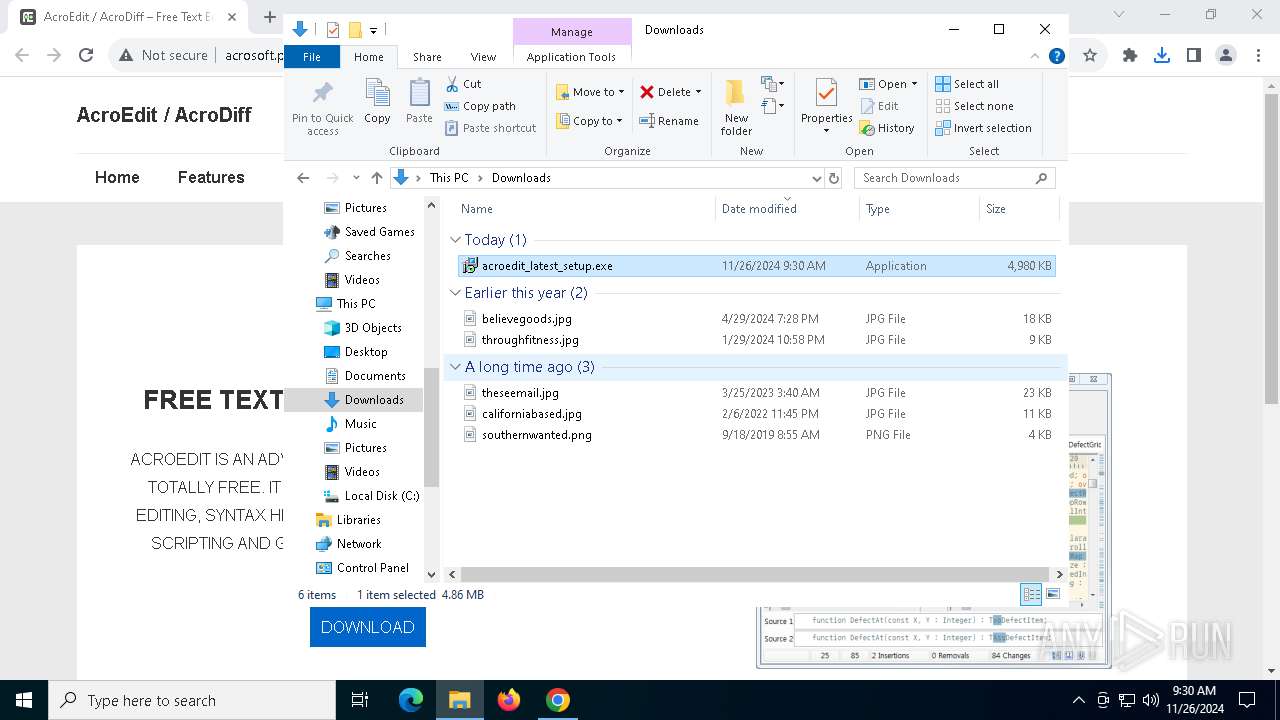Sort by Size column header
The image size is (1280, 720).
[x=1018, y=209]
